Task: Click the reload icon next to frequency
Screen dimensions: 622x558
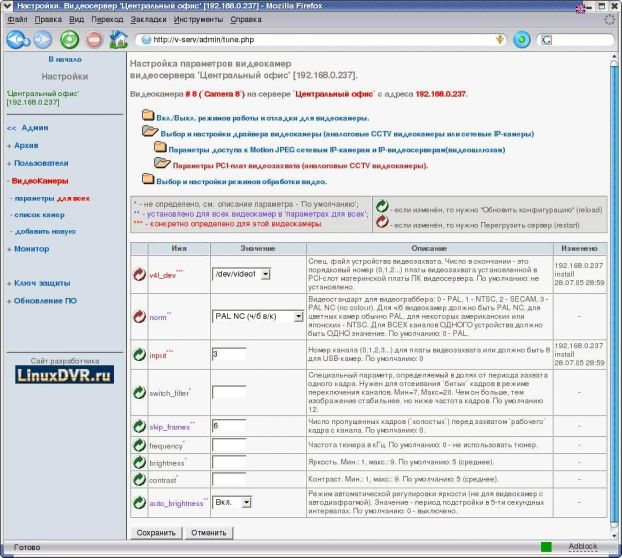Action: coord(139,445)
